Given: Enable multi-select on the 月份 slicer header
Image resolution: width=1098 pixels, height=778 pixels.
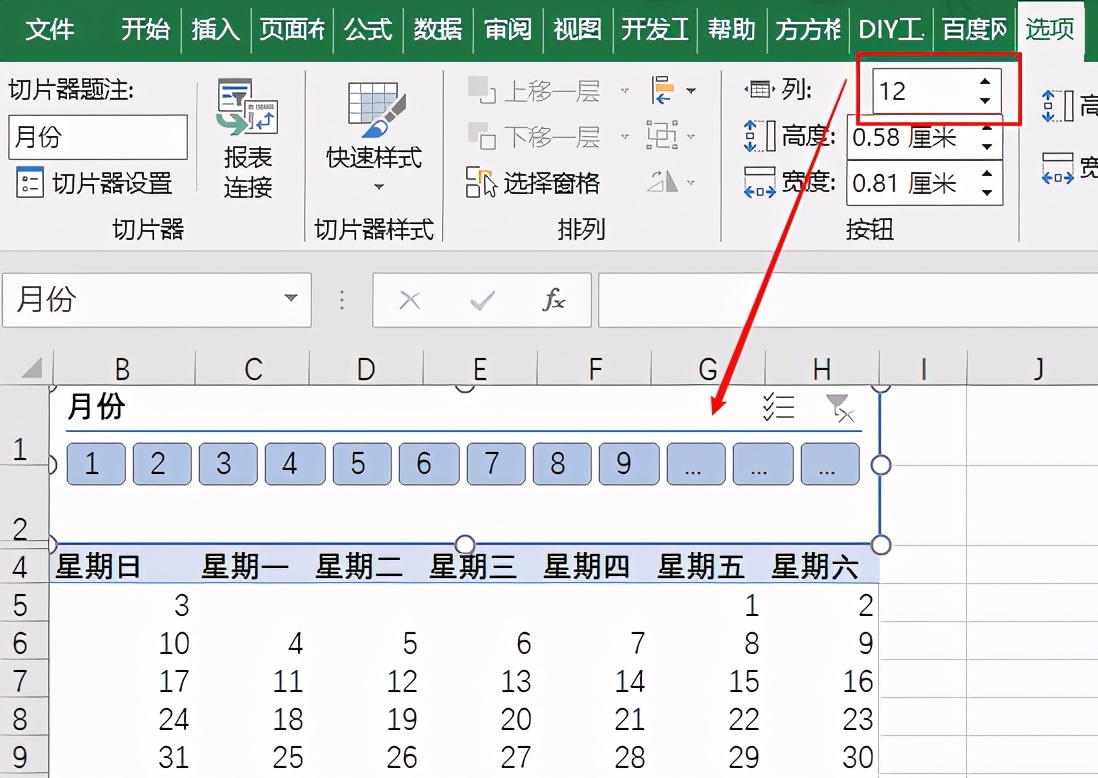Looking at the screenshot, I should coord(779,407).
